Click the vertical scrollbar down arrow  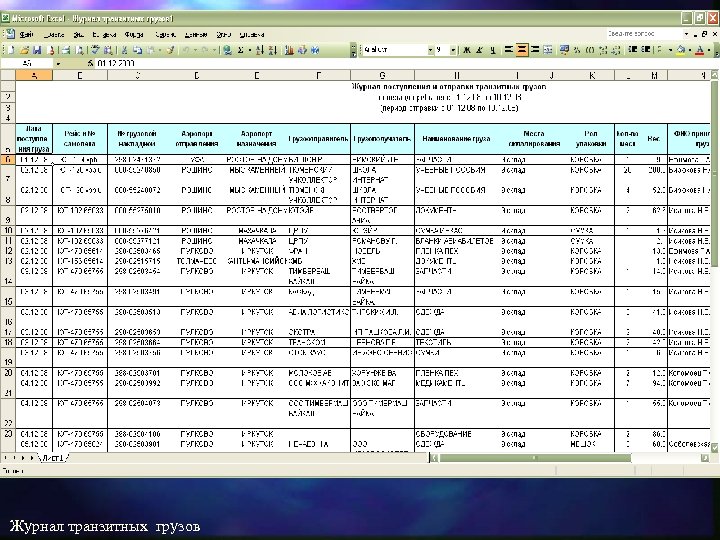[715, 448]
